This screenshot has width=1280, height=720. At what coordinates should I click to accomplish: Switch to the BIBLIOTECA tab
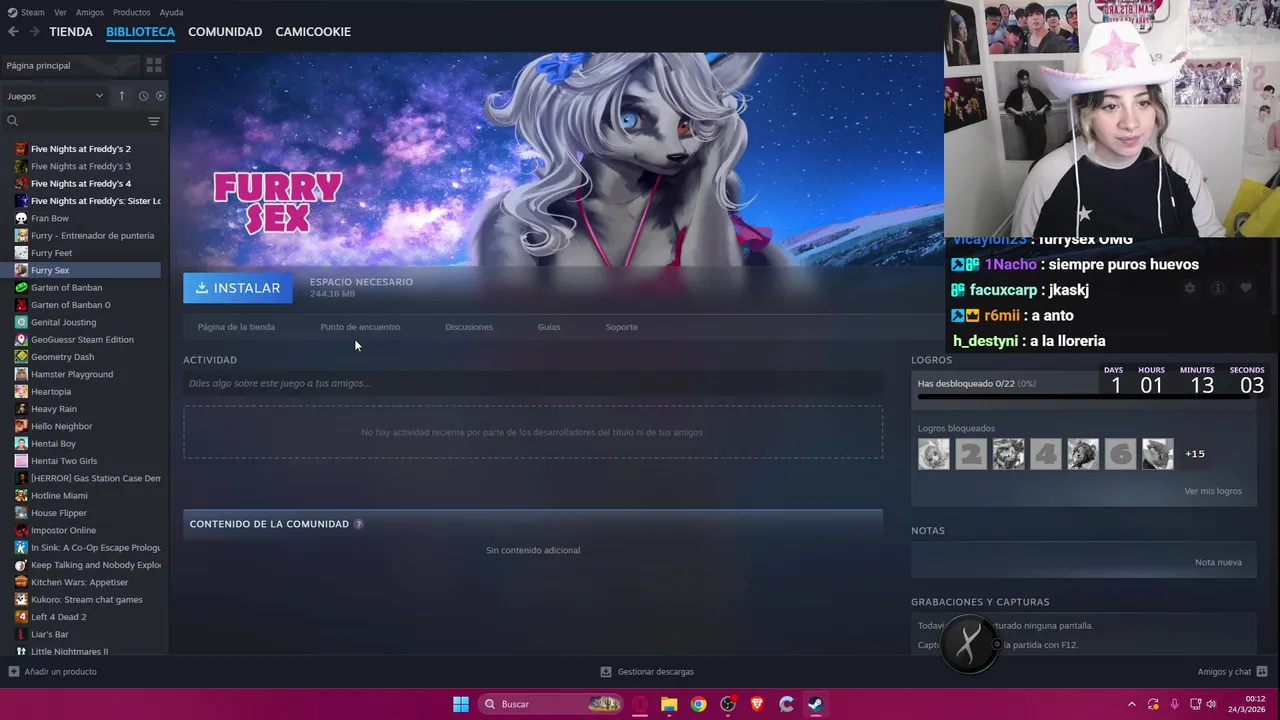(140, 32)
